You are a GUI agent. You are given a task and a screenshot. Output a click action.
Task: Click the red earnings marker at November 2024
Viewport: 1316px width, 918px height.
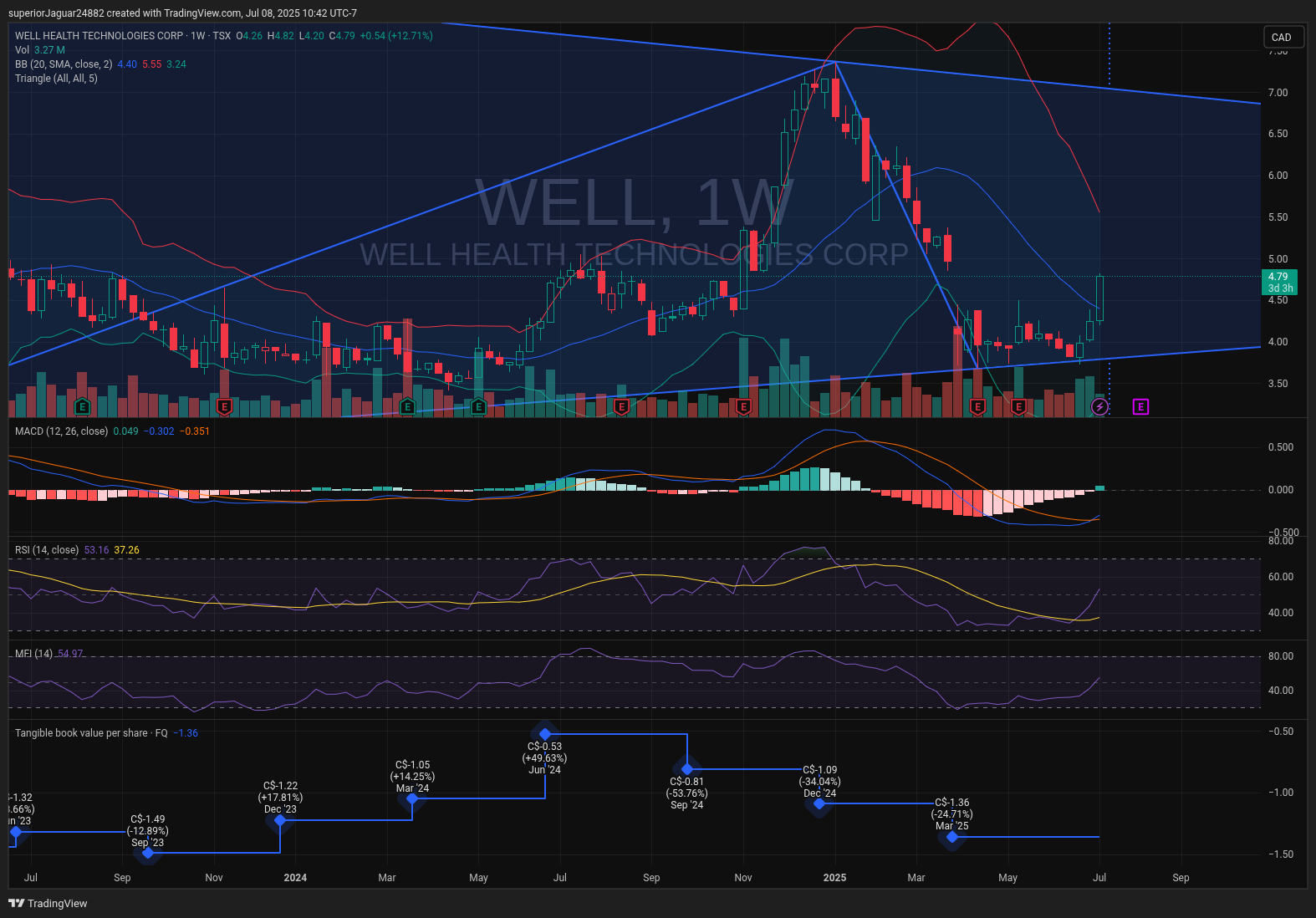(743, 407)
